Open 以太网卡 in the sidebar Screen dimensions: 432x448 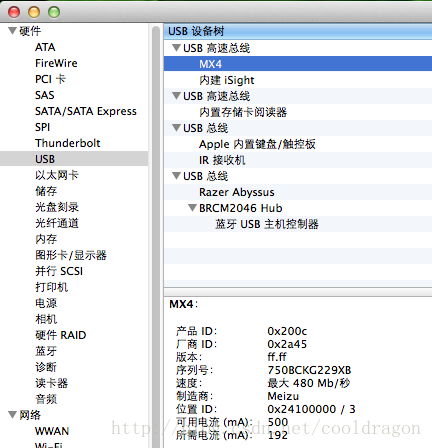pyautogui.click(x=57, y=175)
